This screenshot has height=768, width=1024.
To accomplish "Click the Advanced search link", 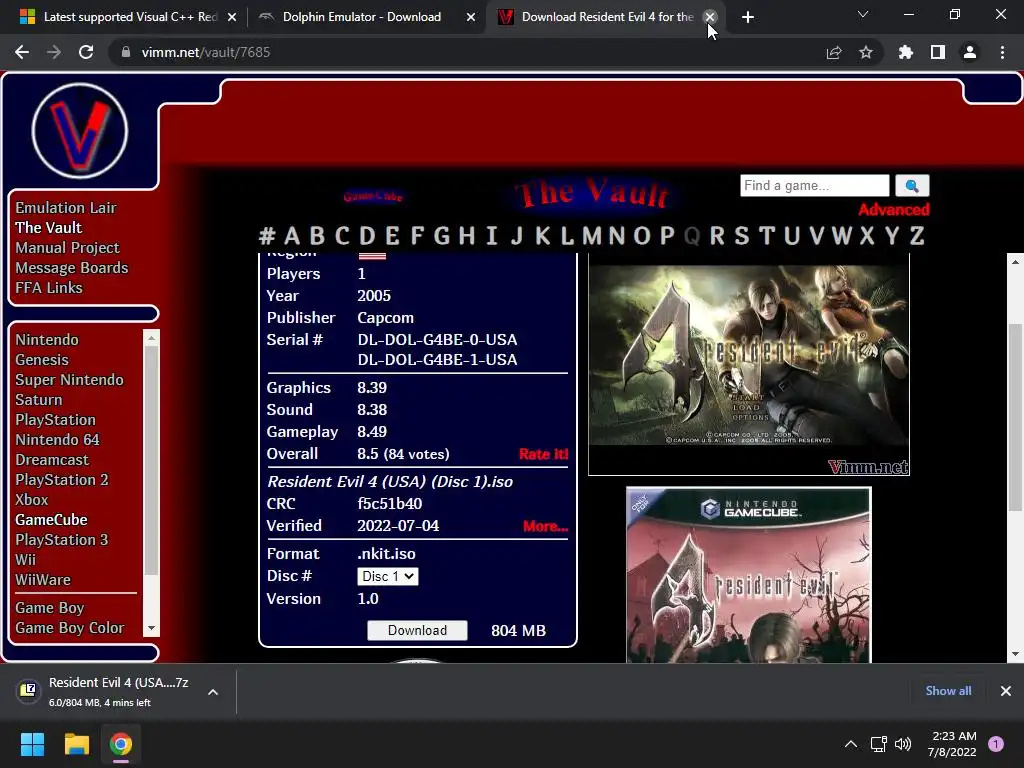I will (x=893, y=210).
